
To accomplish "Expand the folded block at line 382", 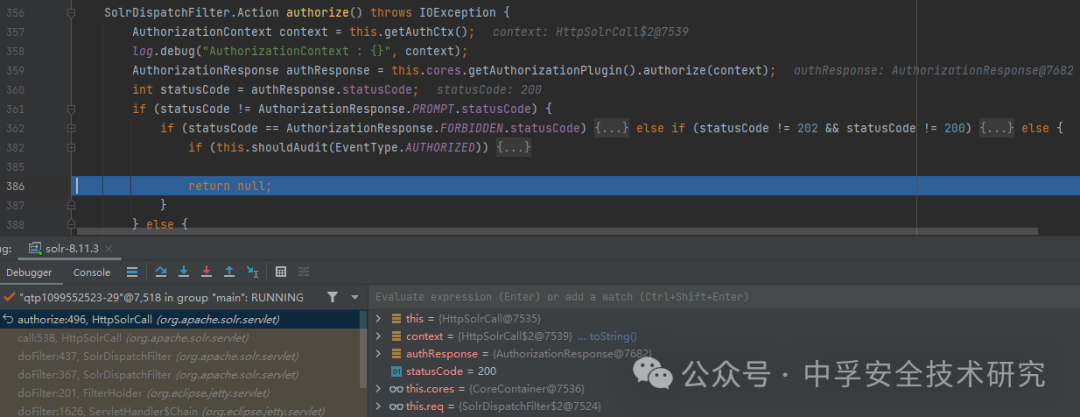I will pos(71,148).
